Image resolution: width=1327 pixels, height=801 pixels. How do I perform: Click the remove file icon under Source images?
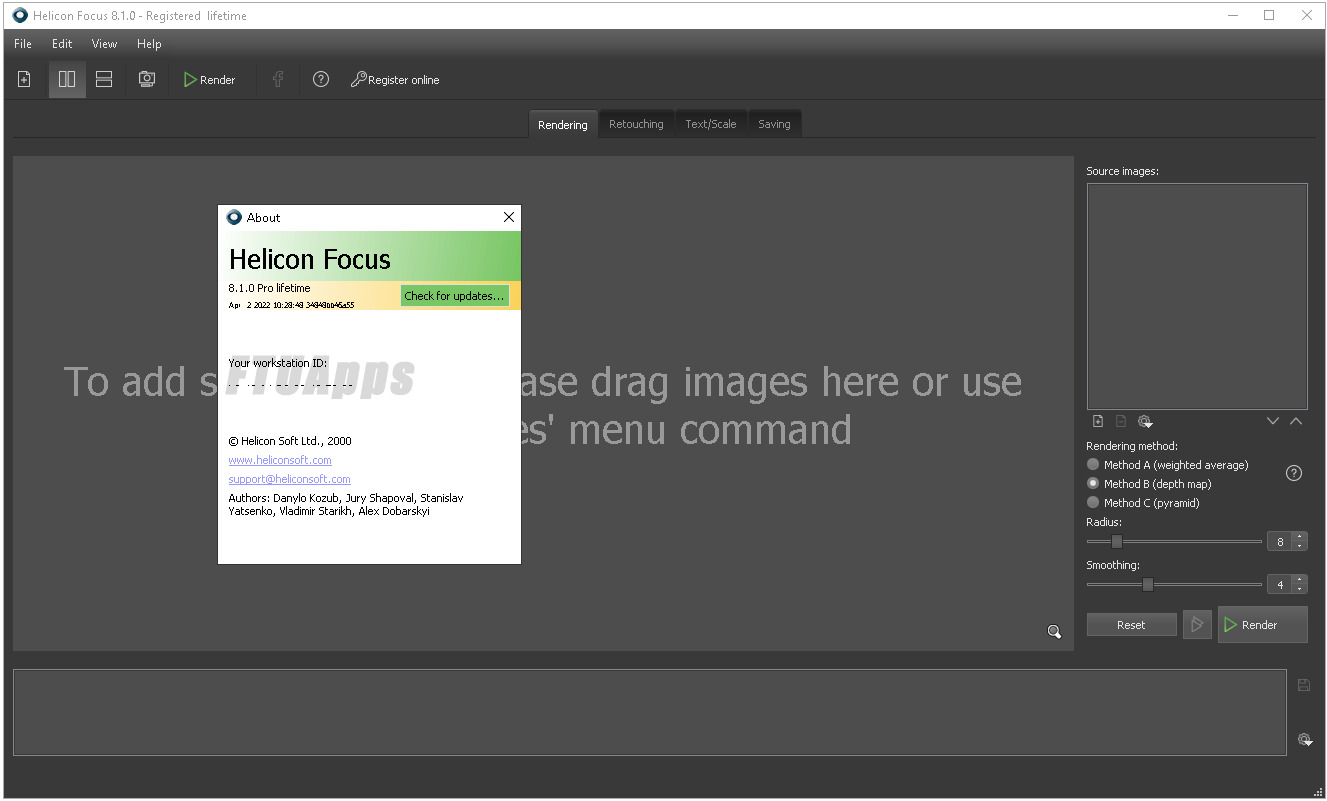[x=1121, y=421]
